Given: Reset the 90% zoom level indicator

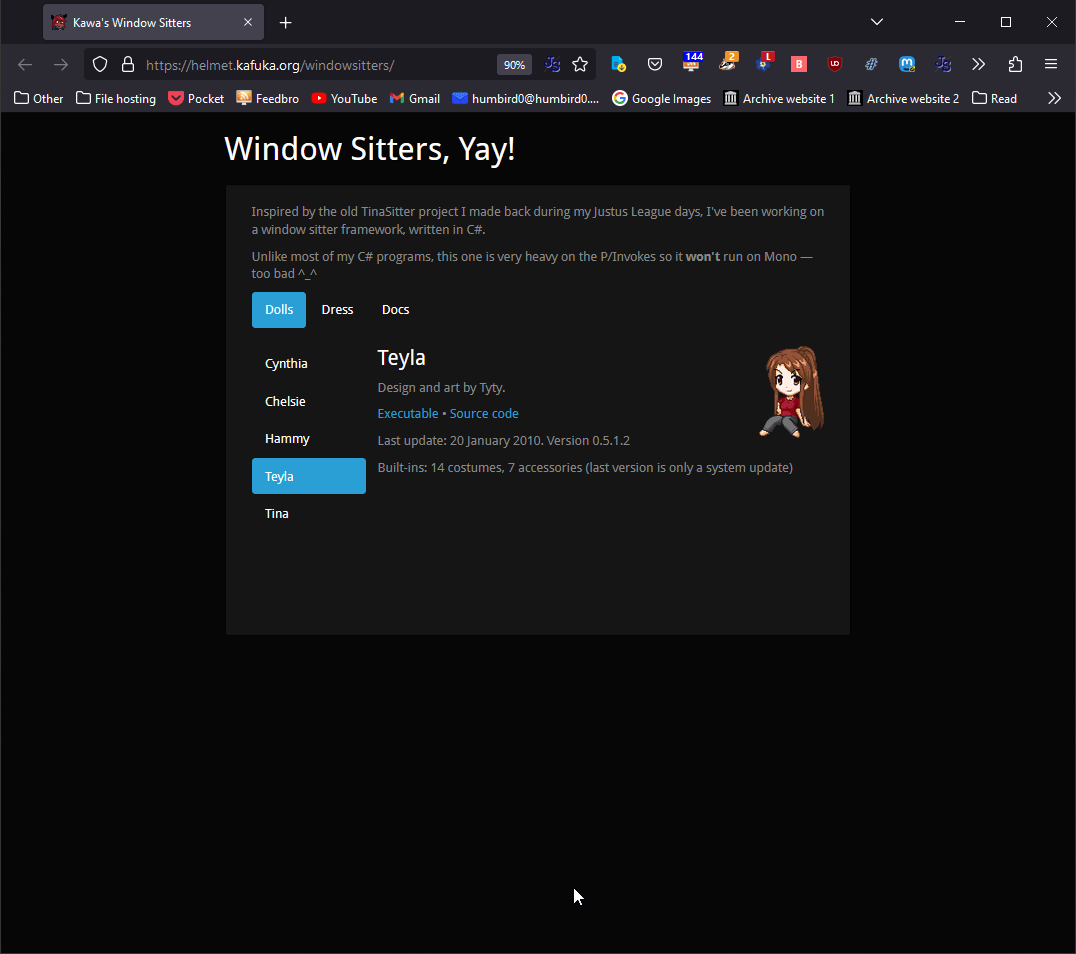Looking at the screenshot, I should [514, 65].
